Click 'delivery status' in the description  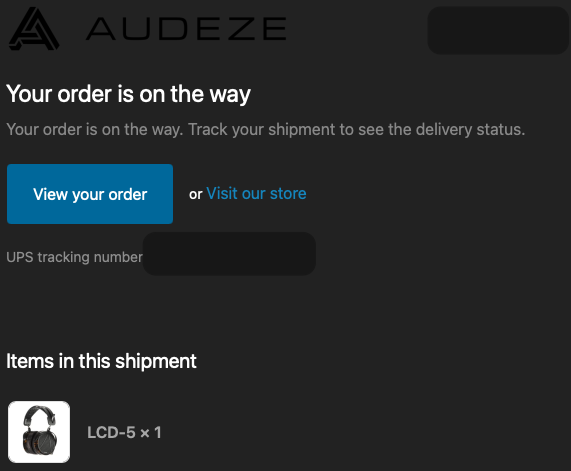(470, 130)
